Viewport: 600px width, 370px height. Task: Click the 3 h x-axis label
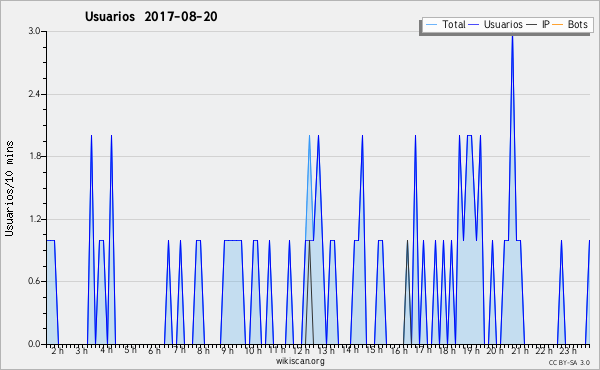(82, 350)
